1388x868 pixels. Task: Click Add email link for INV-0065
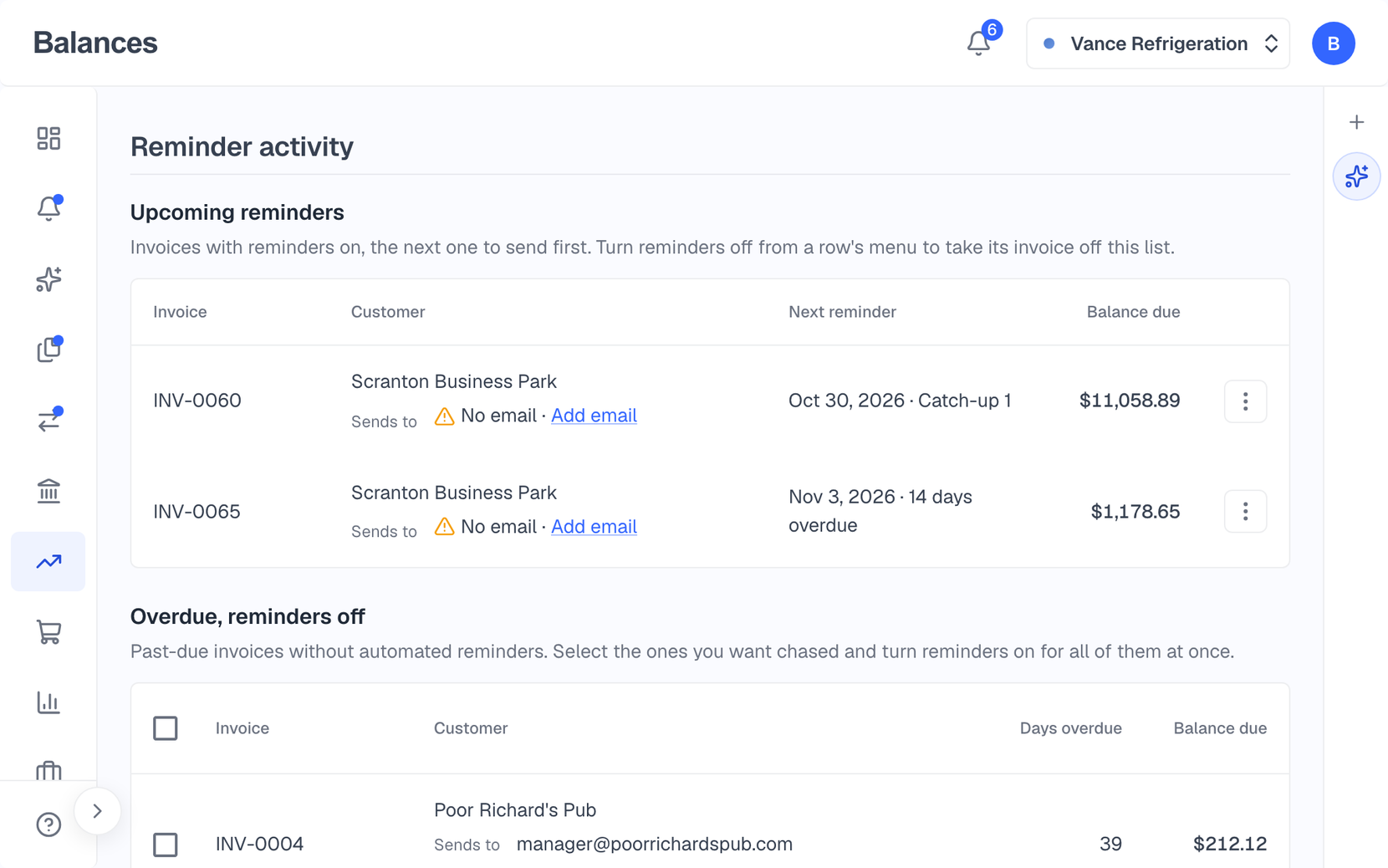[x=594, y=527]
